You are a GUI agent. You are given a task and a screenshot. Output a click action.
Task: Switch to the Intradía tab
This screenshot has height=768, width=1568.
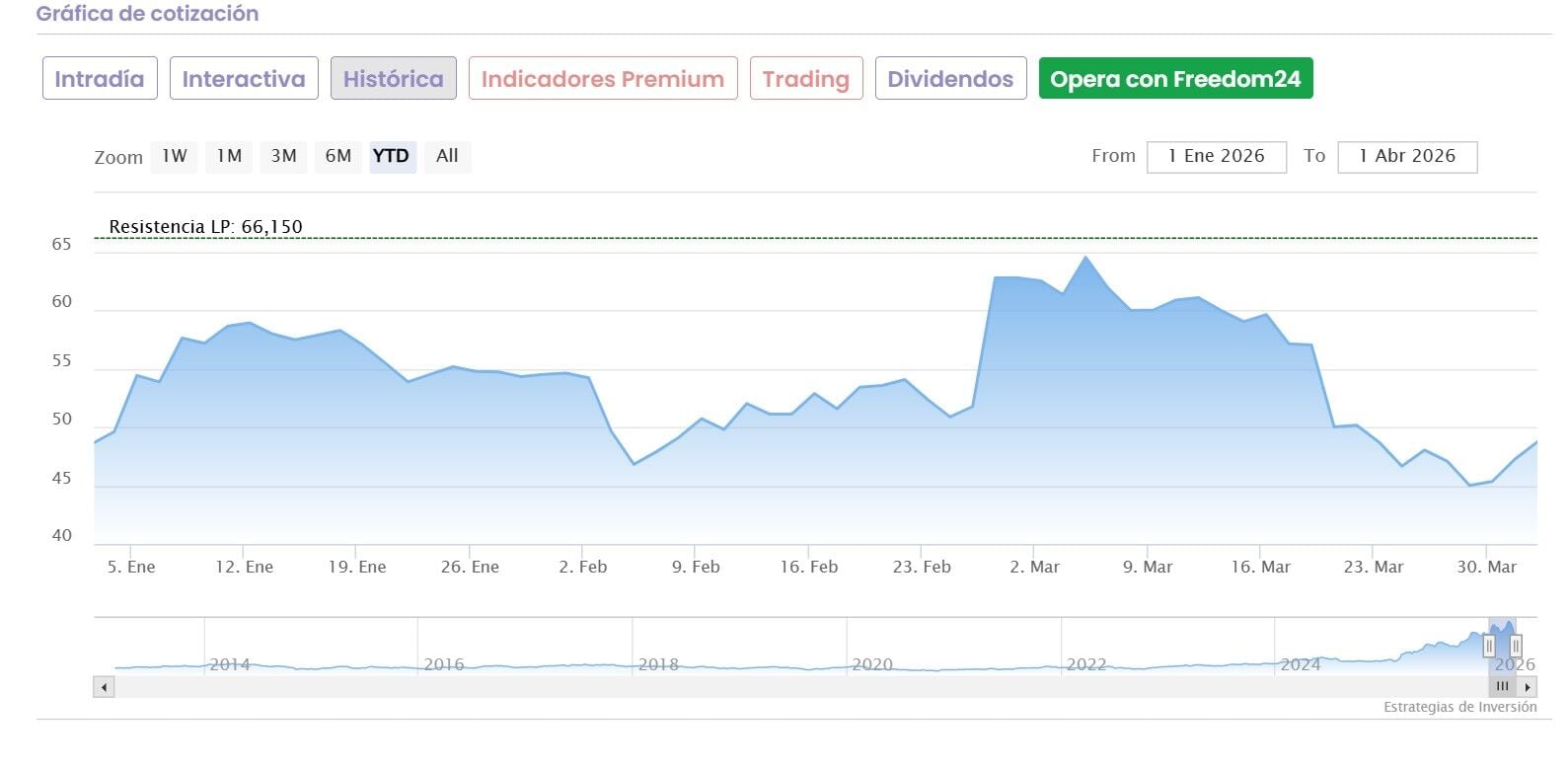point(100,79)
